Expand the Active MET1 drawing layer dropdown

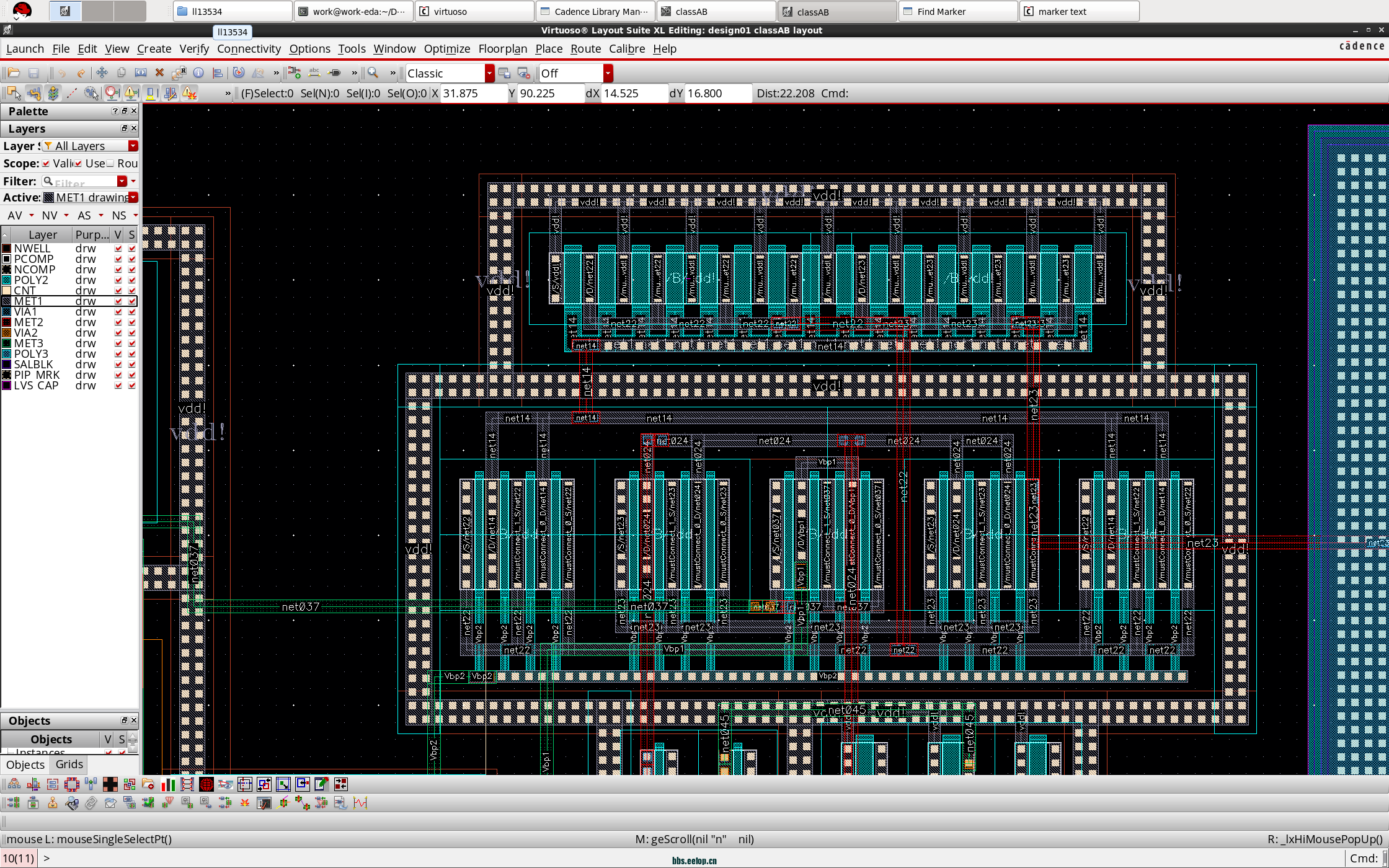coord(133,198)
